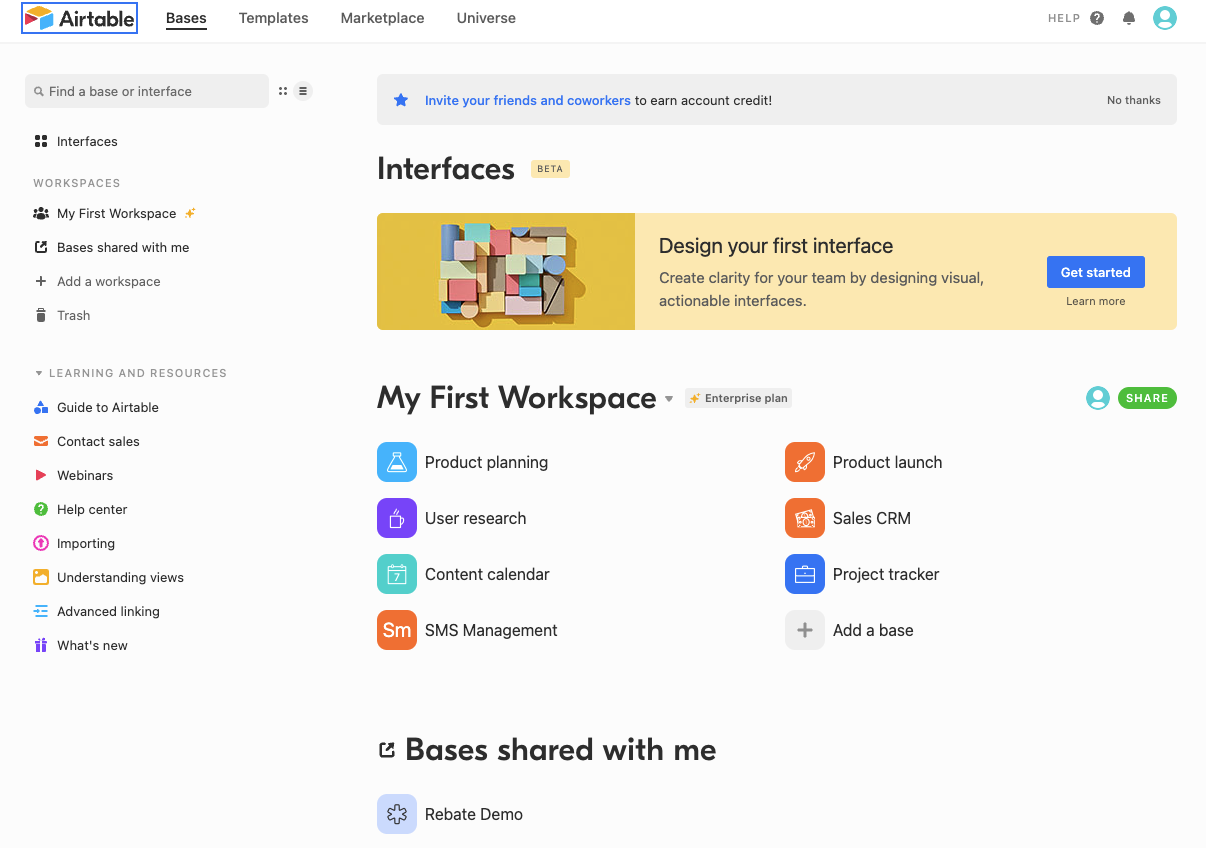Open the Product launch rocket icon
Viewport: 1206px width, 848px height.
805,462
